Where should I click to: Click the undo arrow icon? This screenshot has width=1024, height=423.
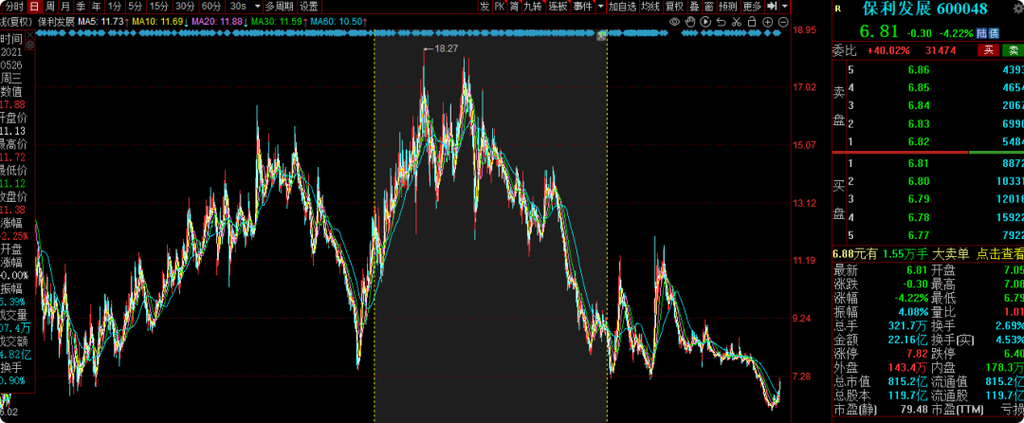point(722,20)
